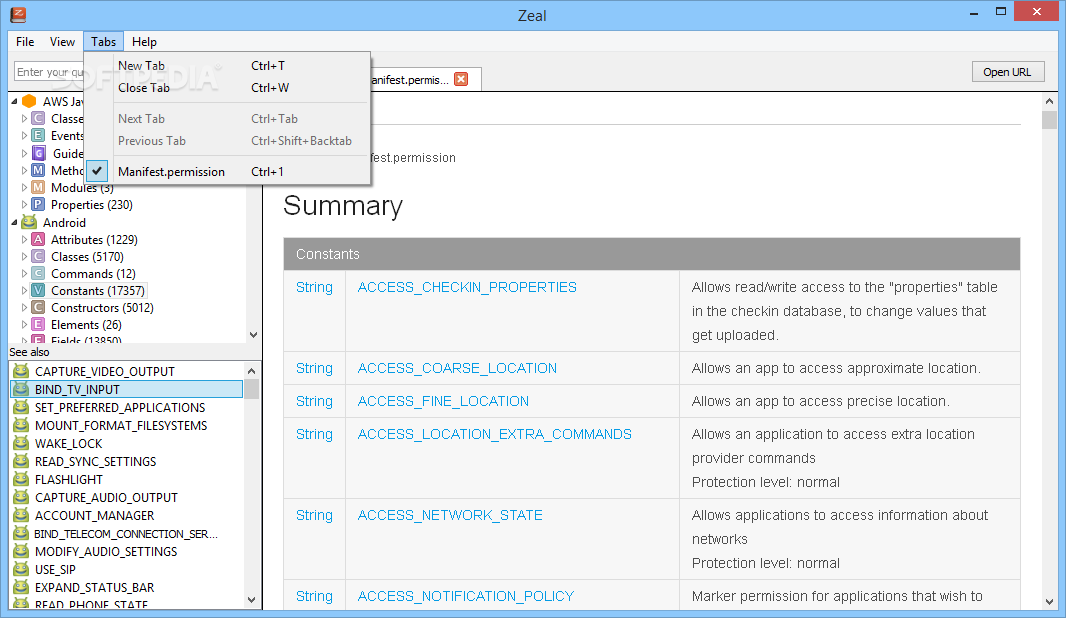Choose New Tab from Tabs menu
This screenshot has height=618, width=1066.
(228, 65)
